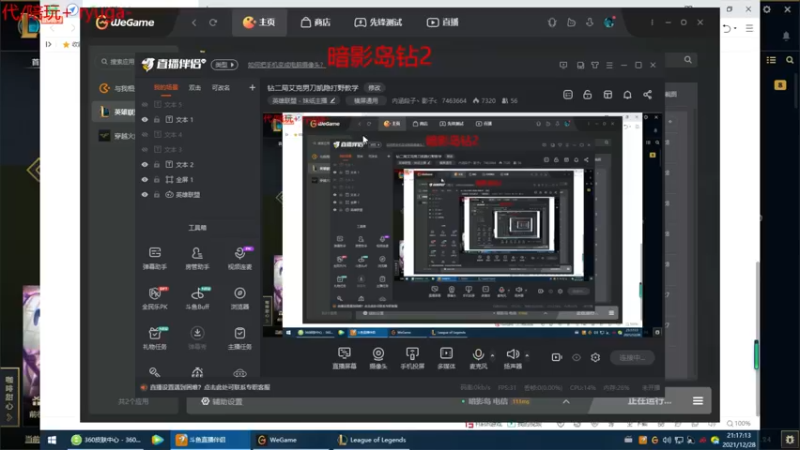800x450 pixels.
Task: Toggle visibility of 全屏 1 layer
Action: [145, 180]
